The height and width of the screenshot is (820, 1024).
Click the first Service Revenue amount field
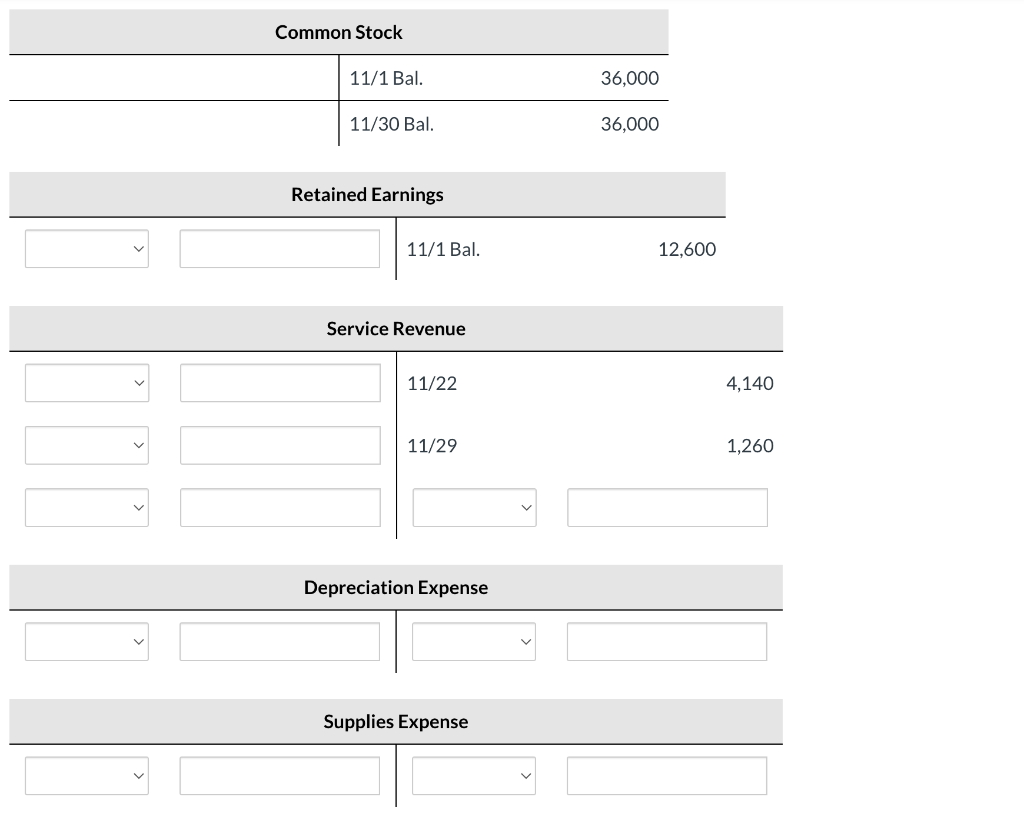tap(279, 382)
